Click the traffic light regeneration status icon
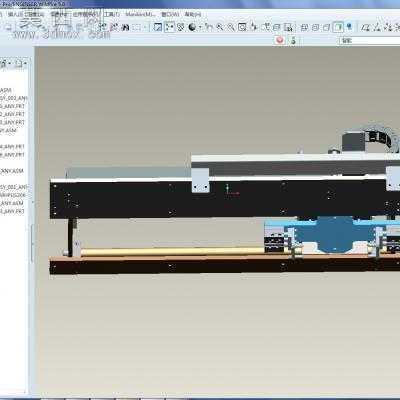400x400 pixels. [x=293, y=40]
